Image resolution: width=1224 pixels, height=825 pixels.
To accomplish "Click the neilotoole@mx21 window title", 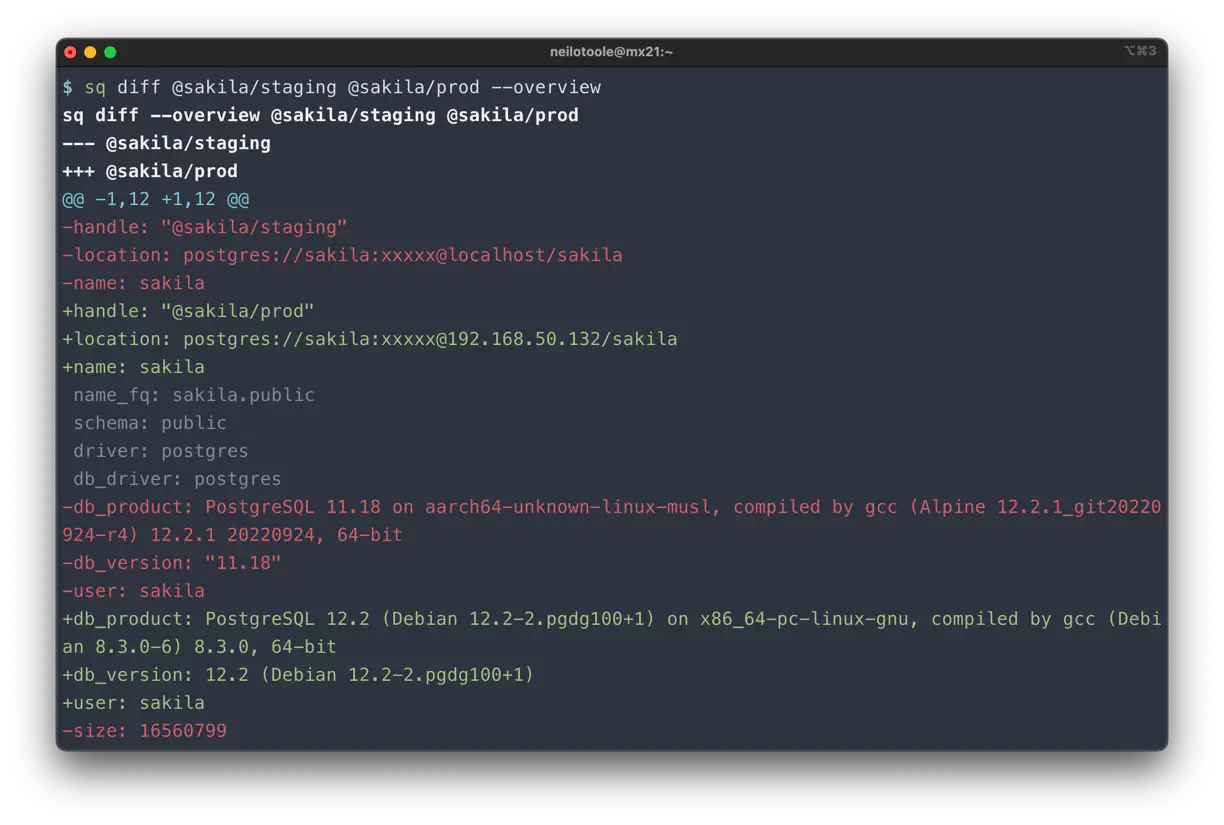I will [x=611, y=52].
